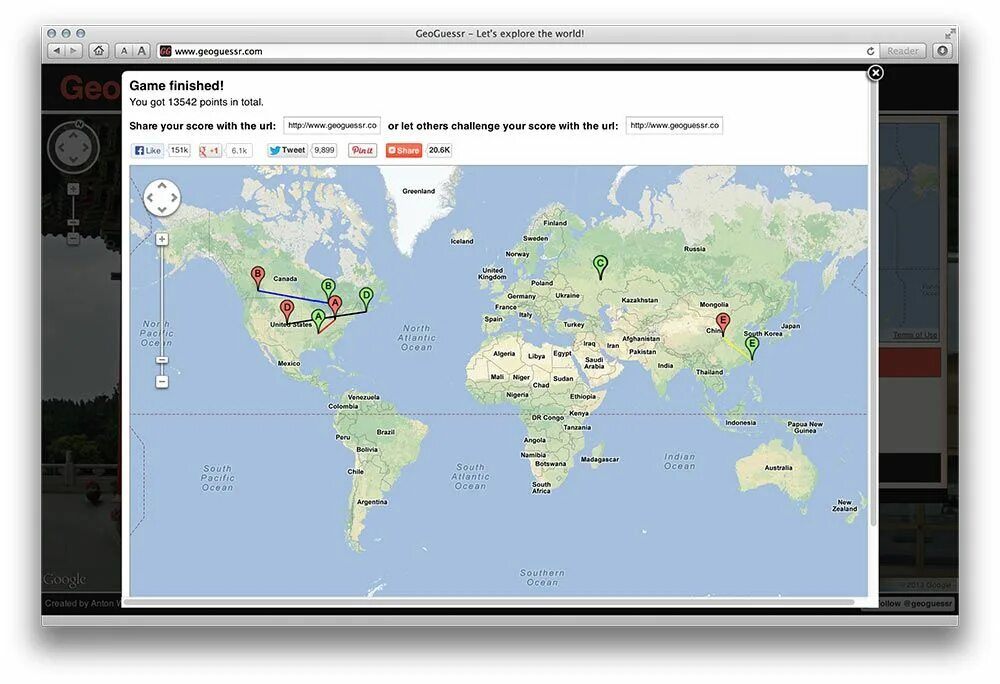This screenshot has height=684, width=1000.
Task: Open Safari downloads icon
Action: [x=943, y=51]
